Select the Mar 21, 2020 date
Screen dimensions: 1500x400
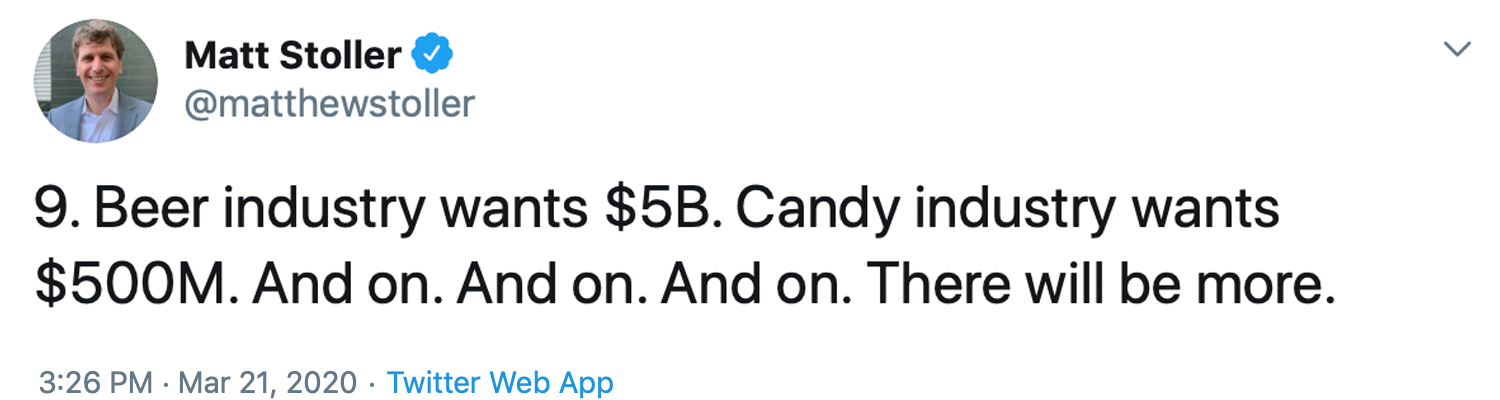pyautogui.click(x=267, y=382)
